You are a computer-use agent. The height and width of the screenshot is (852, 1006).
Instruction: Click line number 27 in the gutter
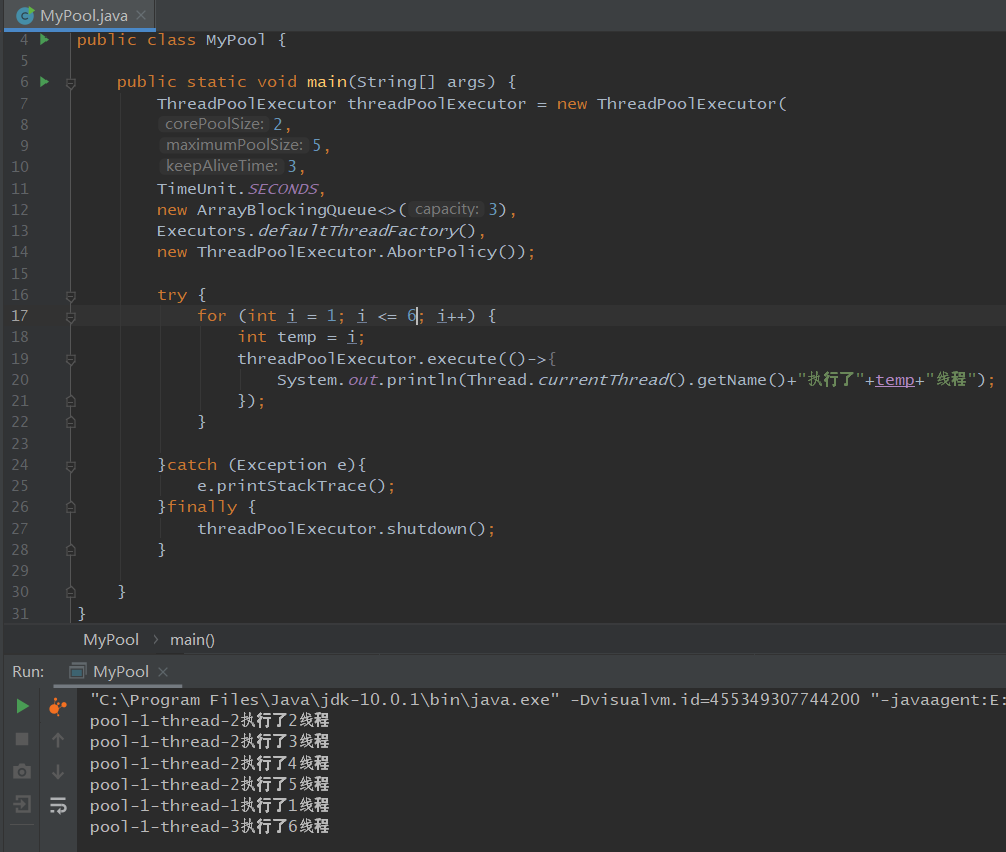point(20,529)
